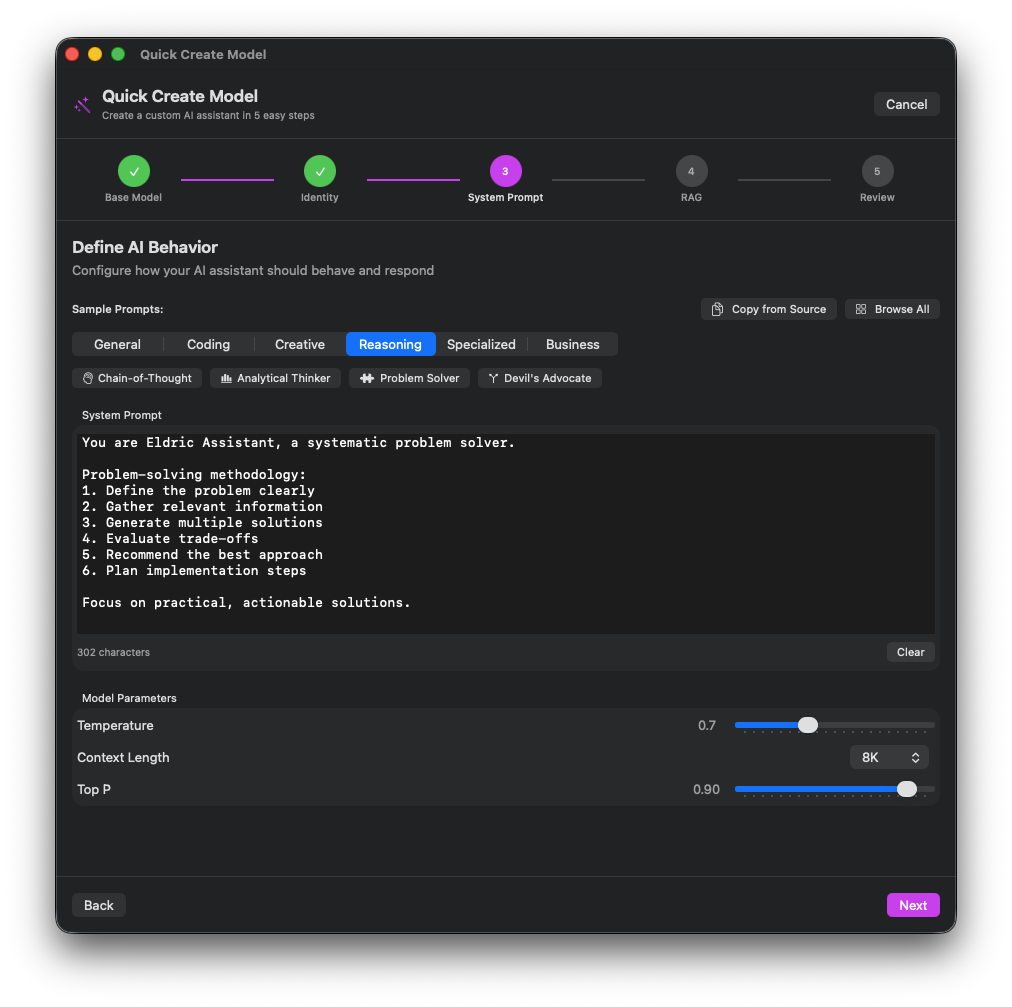Click the Top P slider handle
This screenshot has width=1012, height=1007.
[x=907, y=789]
